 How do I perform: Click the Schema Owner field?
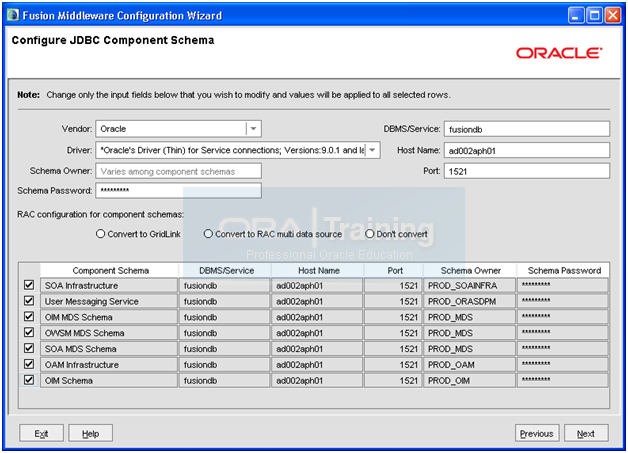(179, 171)
